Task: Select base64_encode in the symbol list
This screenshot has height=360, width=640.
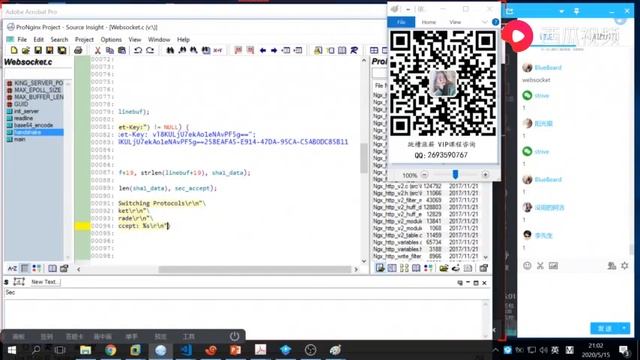Action: tap(33, 125)
